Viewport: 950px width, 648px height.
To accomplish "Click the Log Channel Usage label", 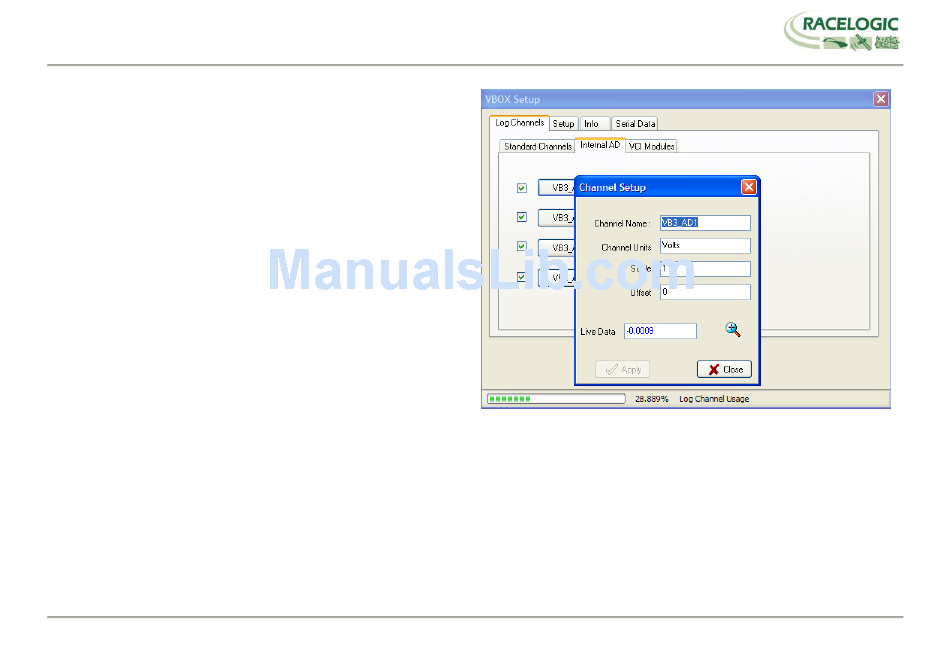I will click(x=714, y=399).
